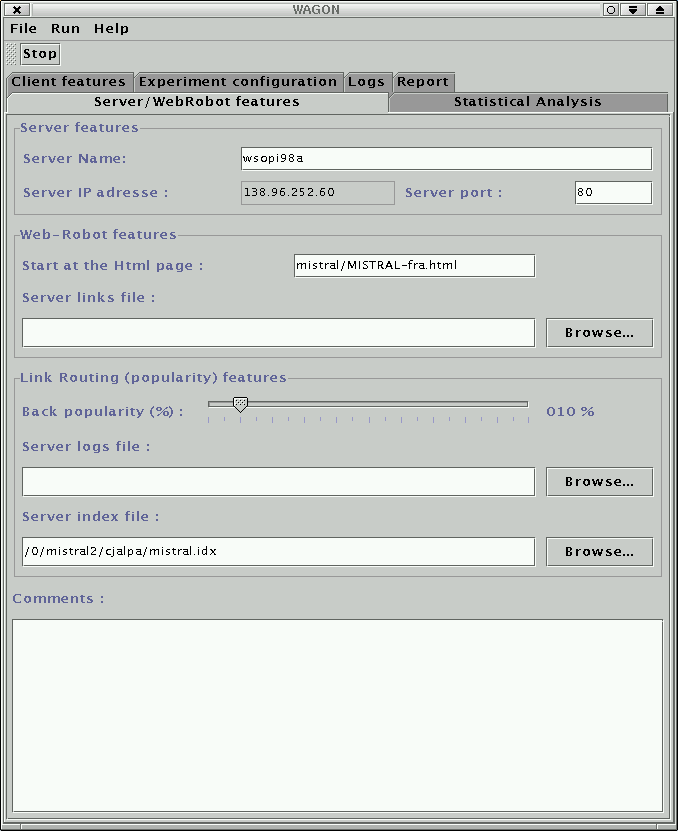
Task: Browse for the Server index file
Action: (x=599, y=552)
